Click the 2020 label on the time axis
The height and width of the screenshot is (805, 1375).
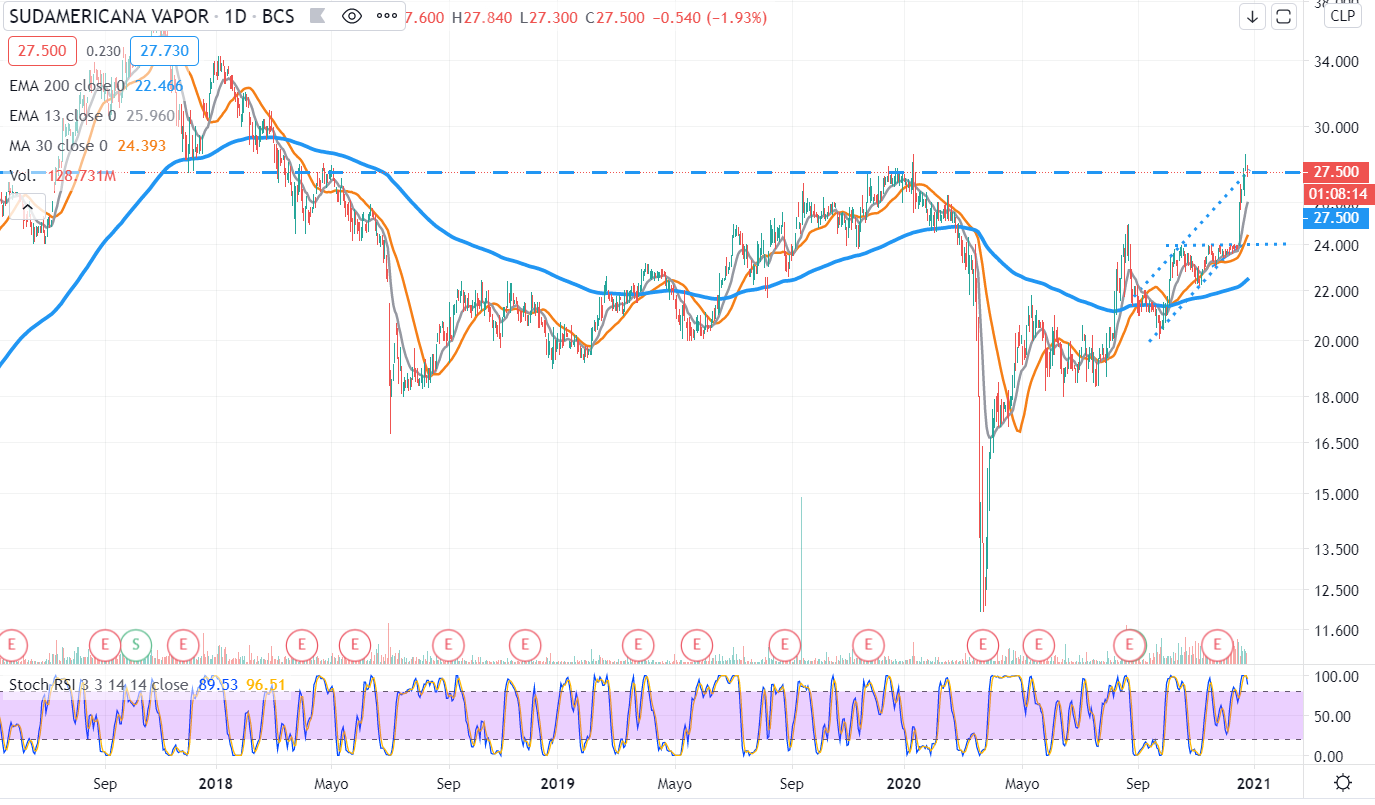tap(903, 783)
